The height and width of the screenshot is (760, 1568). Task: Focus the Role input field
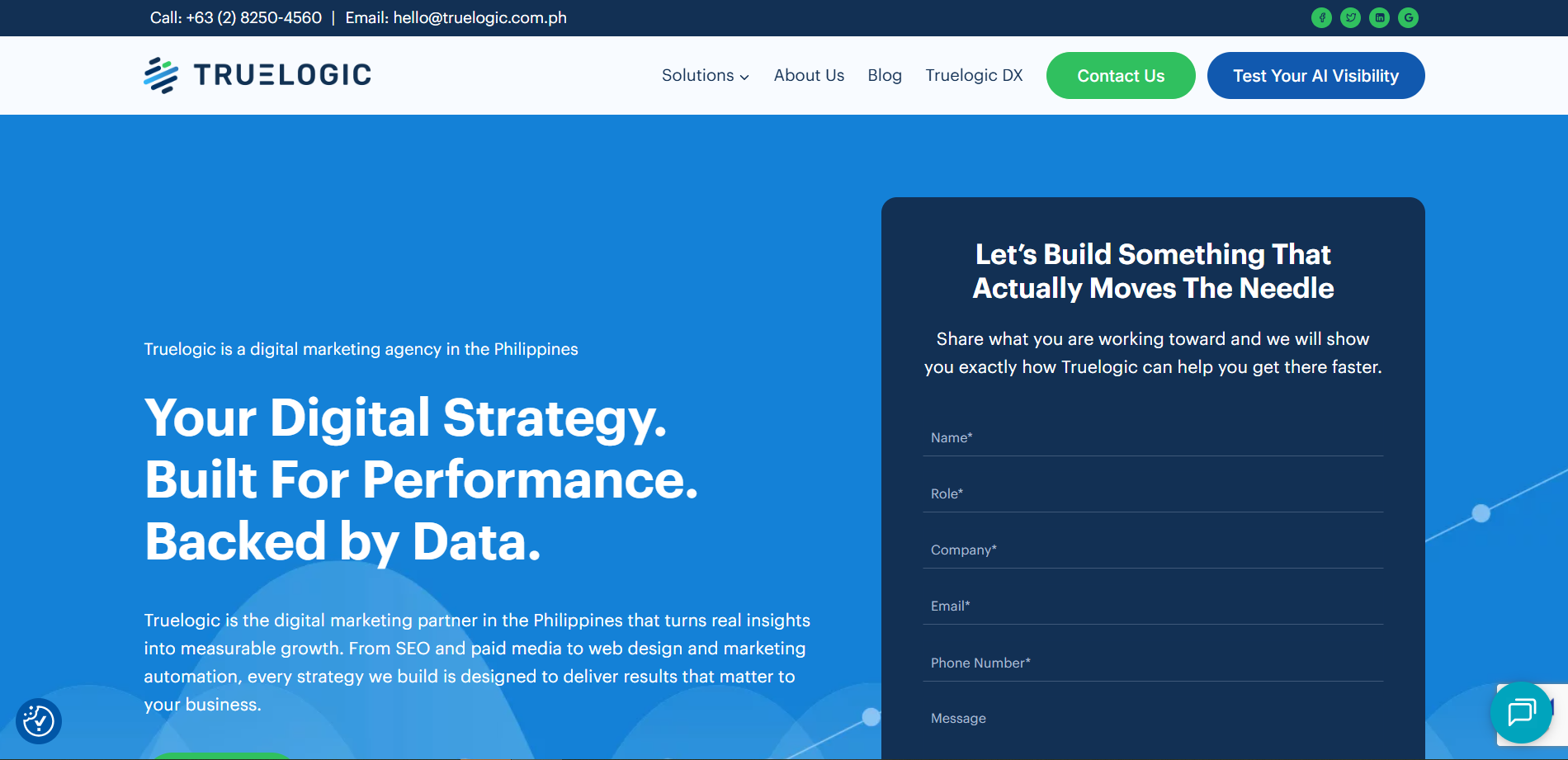1153,494
